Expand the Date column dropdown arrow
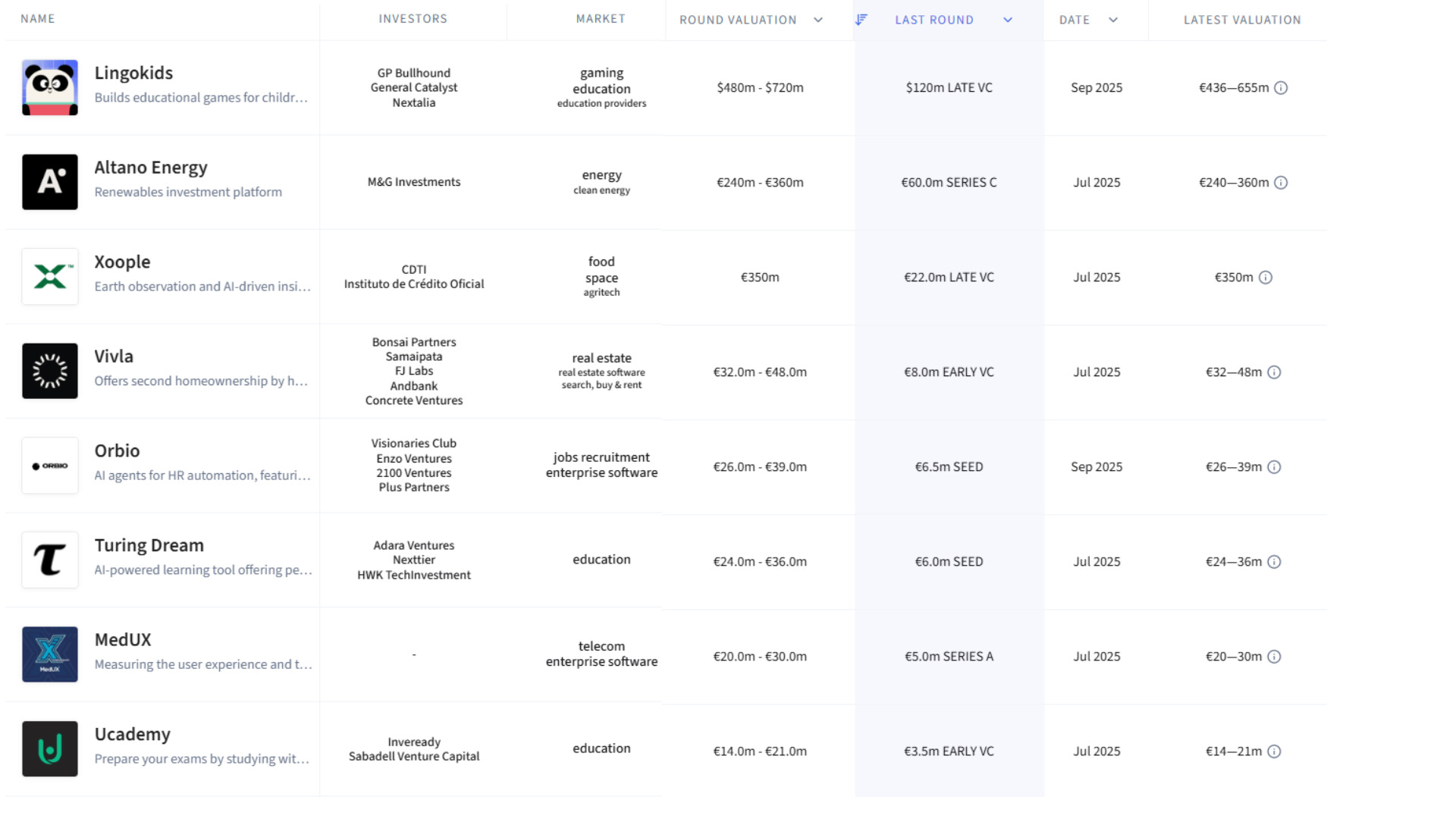Viewport: 1456px width, 819px height. click(x=1113, y=20)
